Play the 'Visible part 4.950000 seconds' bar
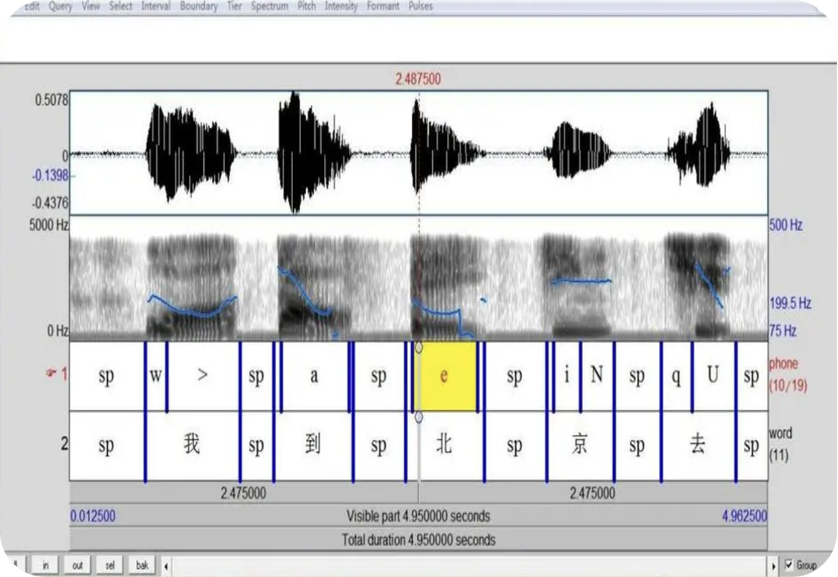 (x=418, y=516)
